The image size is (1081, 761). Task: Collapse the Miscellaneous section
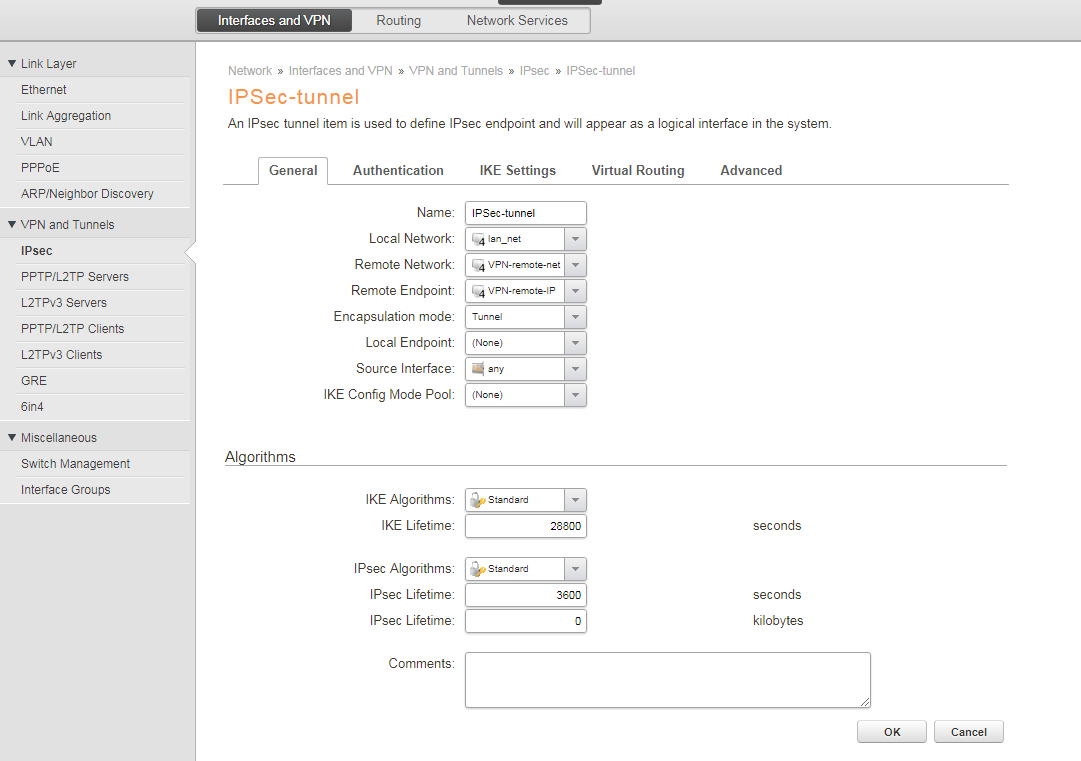(12, 437)
